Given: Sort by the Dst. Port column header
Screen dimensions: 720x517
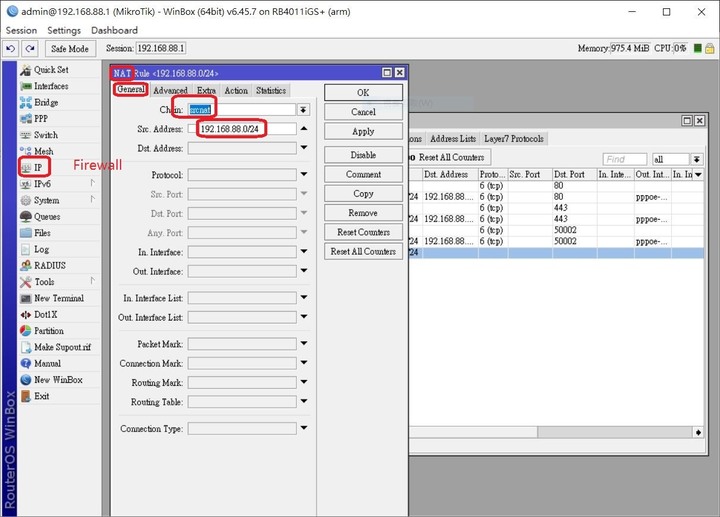Looking at the screenshot, I should click(574, 174).
